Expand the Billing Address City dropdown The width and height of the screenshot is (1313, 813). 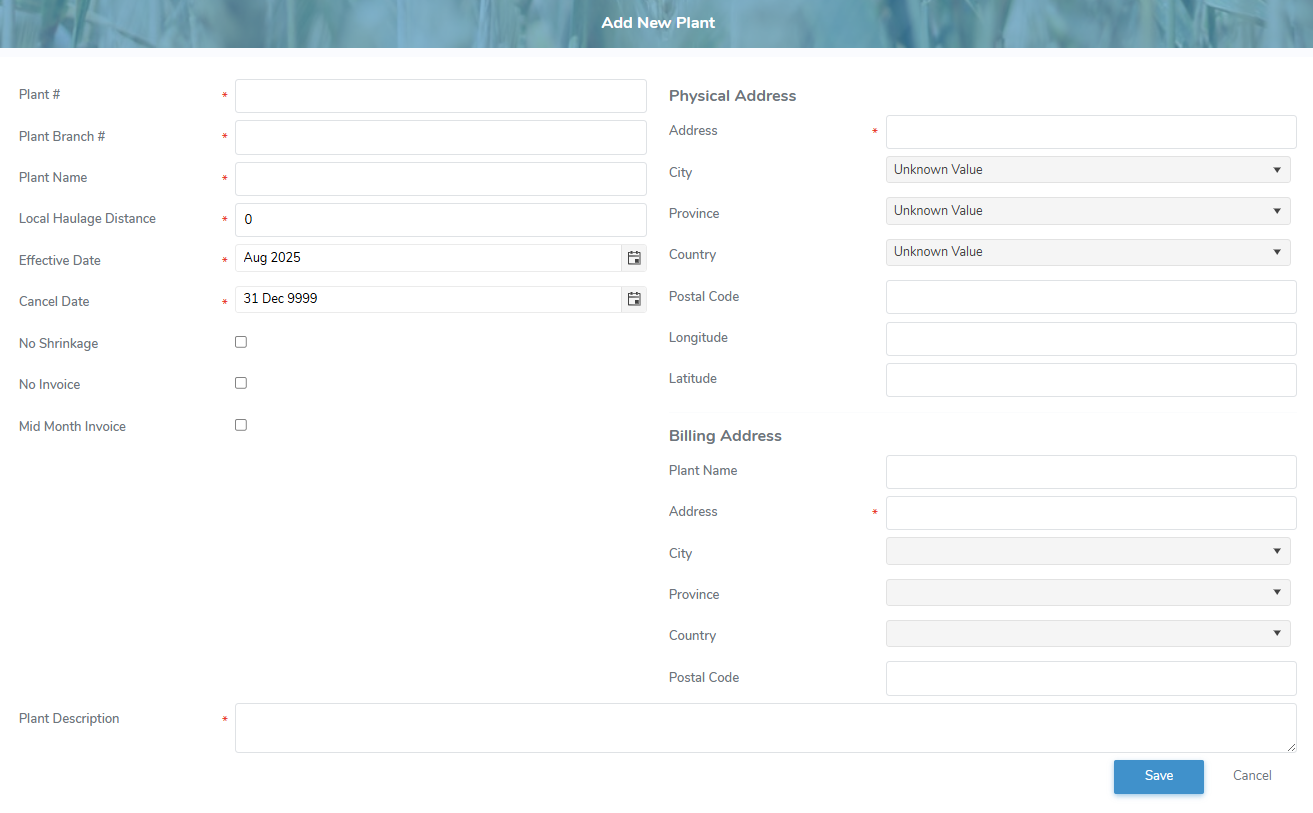coord(1088,551)
